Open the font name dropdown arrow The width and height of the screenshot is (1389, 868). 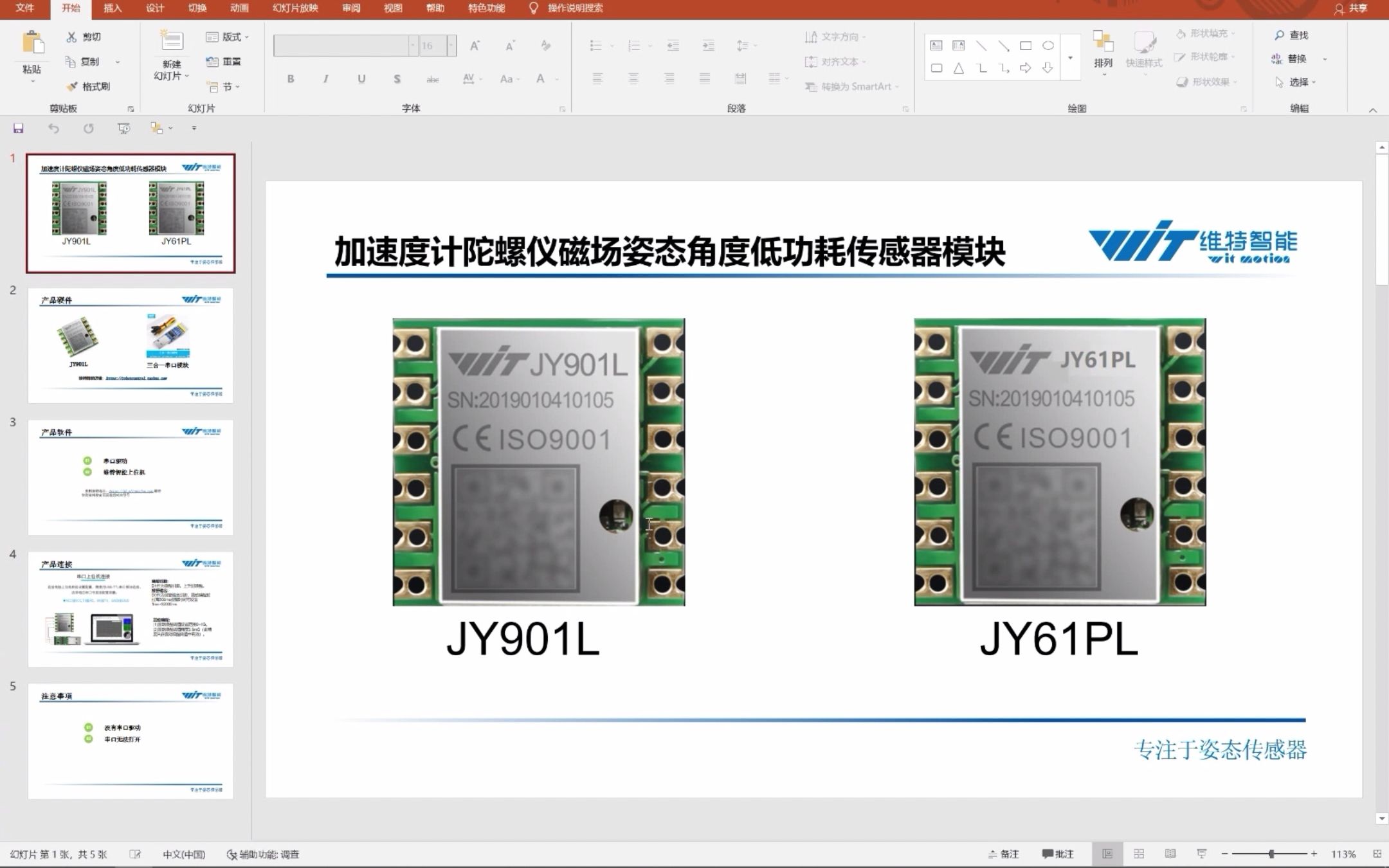pyautogui.click(x=413, y=46)
